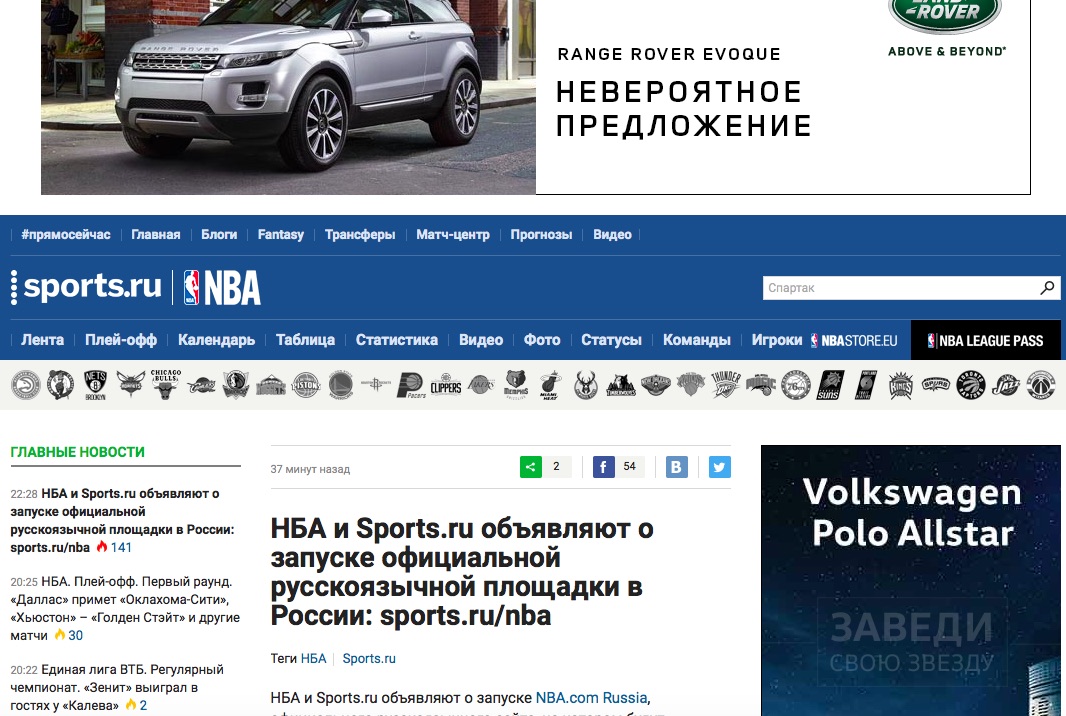Switch to the Плей-офф tab

coord(121,340)
